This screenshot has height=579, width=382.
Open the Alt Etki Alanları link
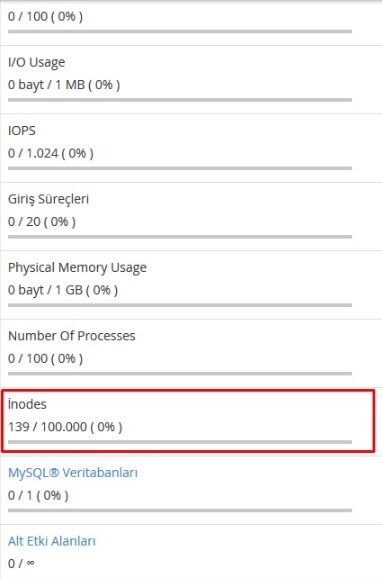(x=52, y=541)
